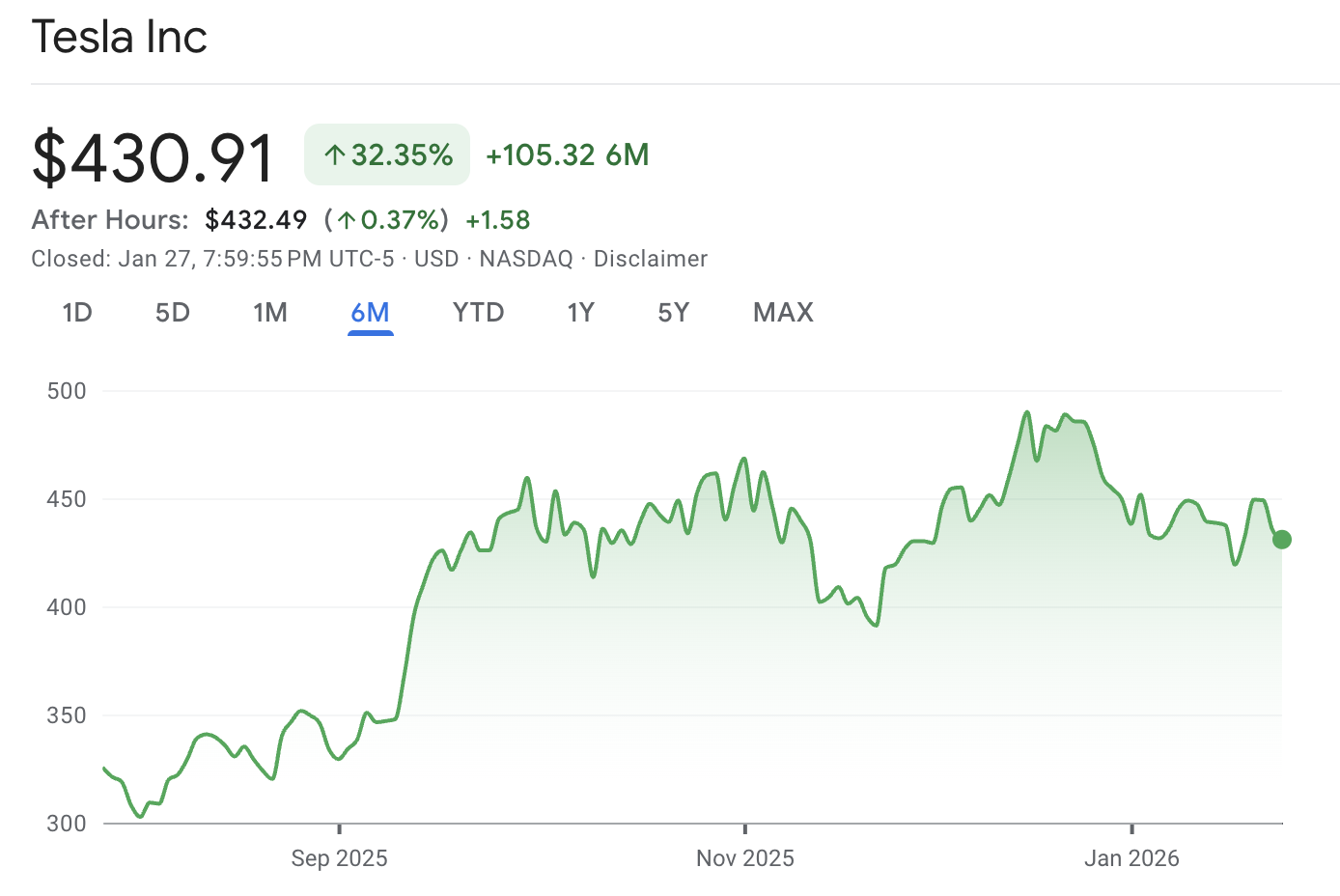Select the Tesla Inc title
This screenshot has height=896, width=1340.
click(x=119, y=37)
